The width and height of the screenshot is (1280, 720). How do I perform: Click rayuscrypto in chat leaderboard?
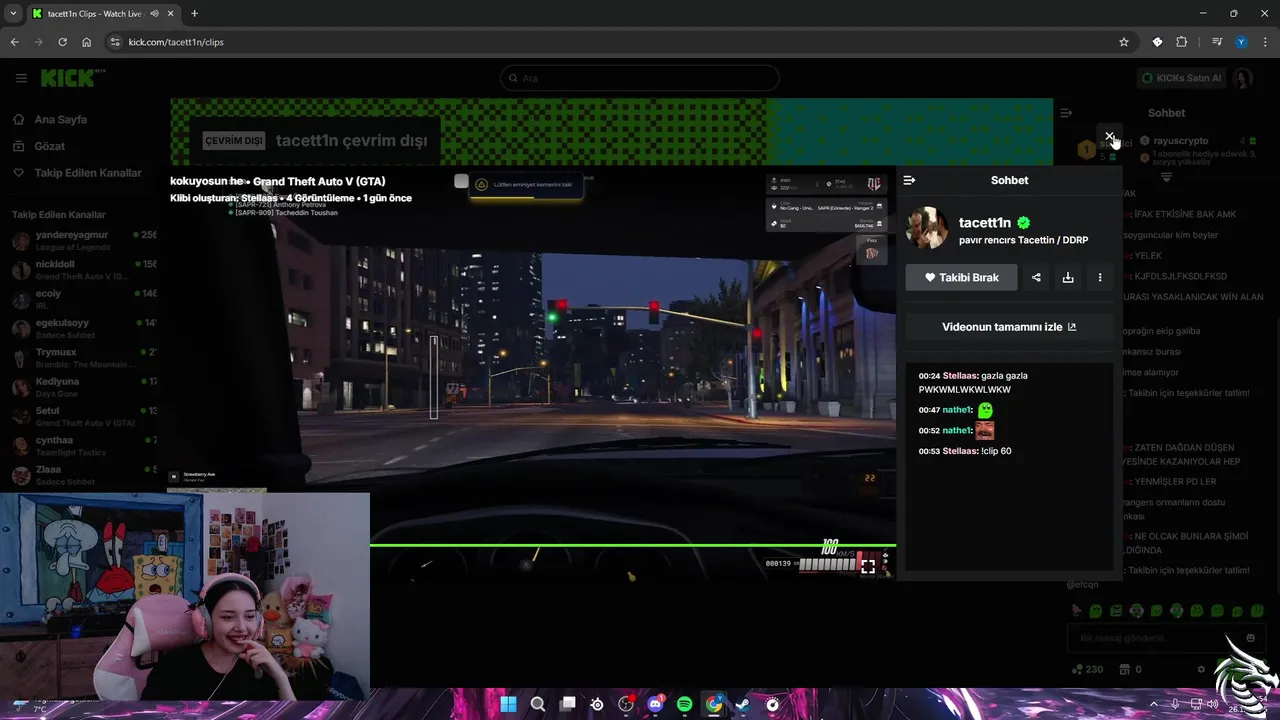[1180, 141]
